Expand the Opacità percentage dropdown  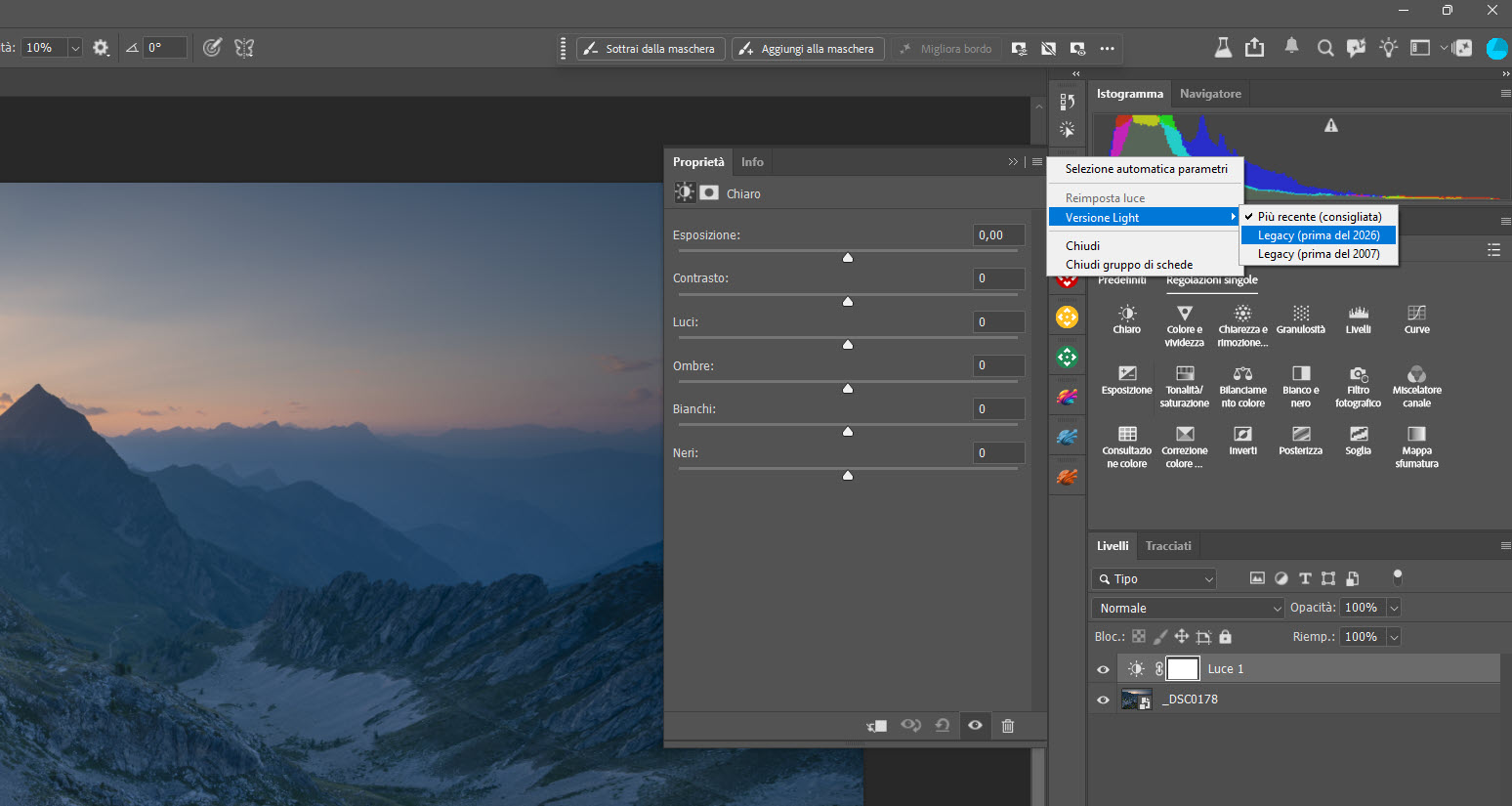pyautogui.click(x=1394, y=608)
